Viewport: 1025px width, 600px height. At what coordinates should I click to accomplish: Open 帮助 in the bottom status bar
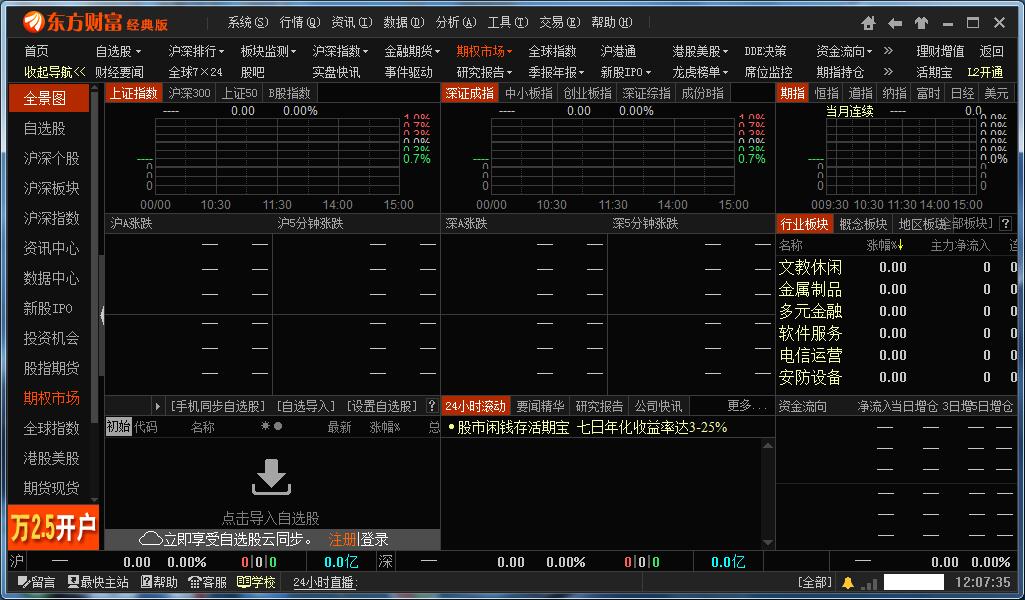tap(159, 582)
